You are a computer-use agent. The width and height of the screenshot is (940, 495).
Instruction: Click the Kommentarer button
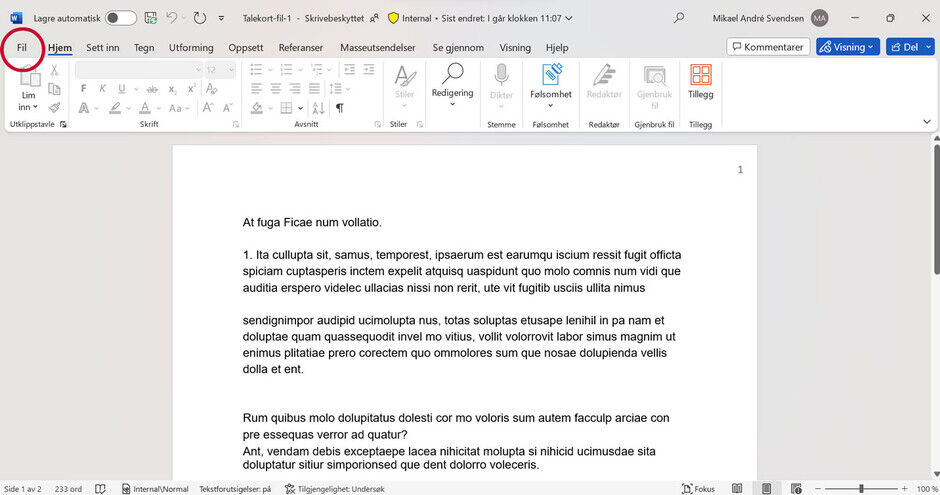[x=768, y=47]
